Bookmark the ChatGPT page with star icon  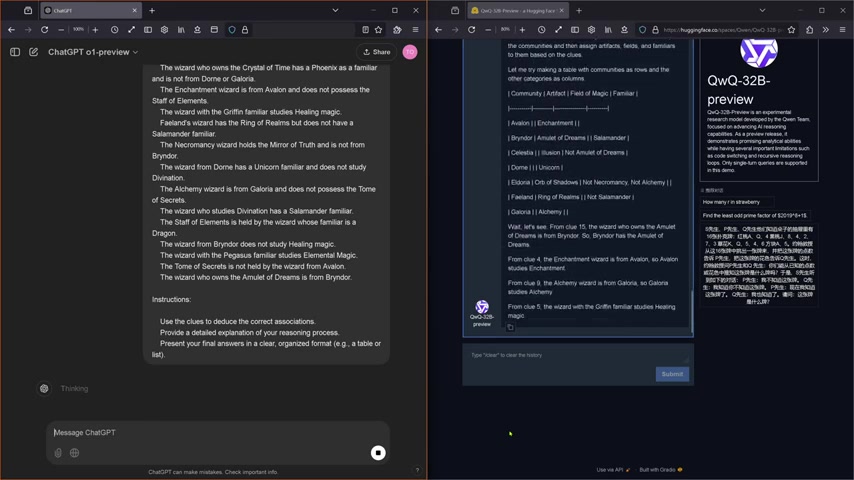coord(379,30)
